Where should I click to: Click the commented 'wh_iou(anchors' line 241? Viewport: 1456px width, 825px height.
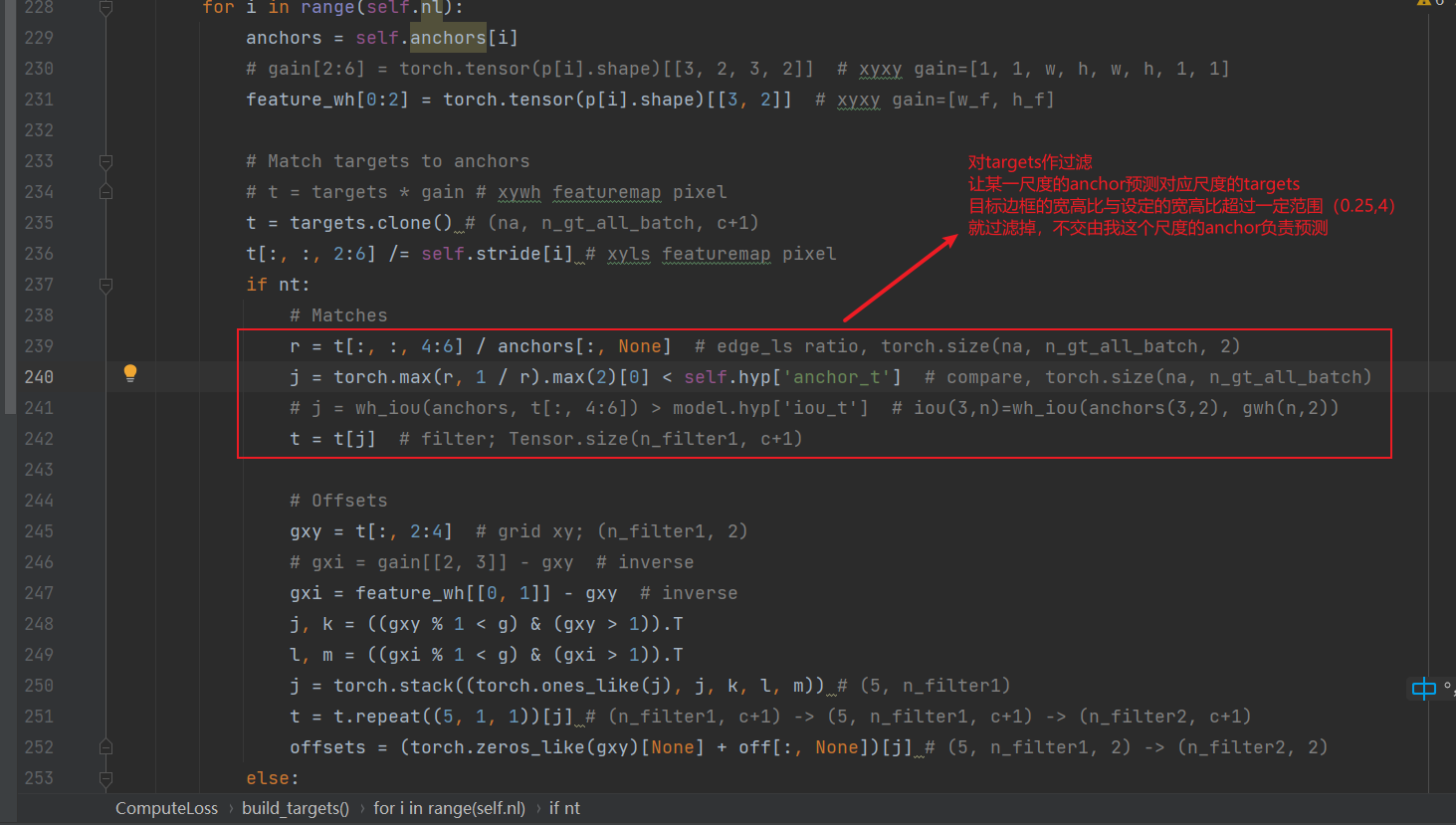pos(814,408)
